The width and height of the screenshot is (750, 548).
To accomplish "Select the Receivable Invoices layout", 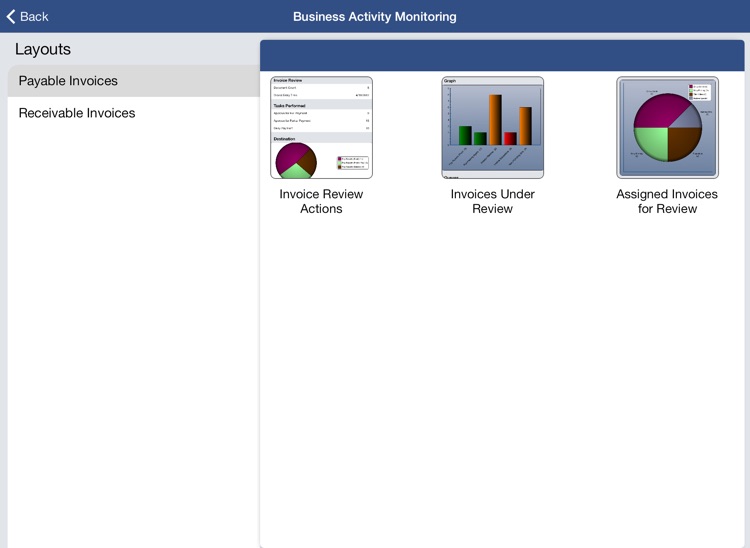I will (x=134, y=113).
